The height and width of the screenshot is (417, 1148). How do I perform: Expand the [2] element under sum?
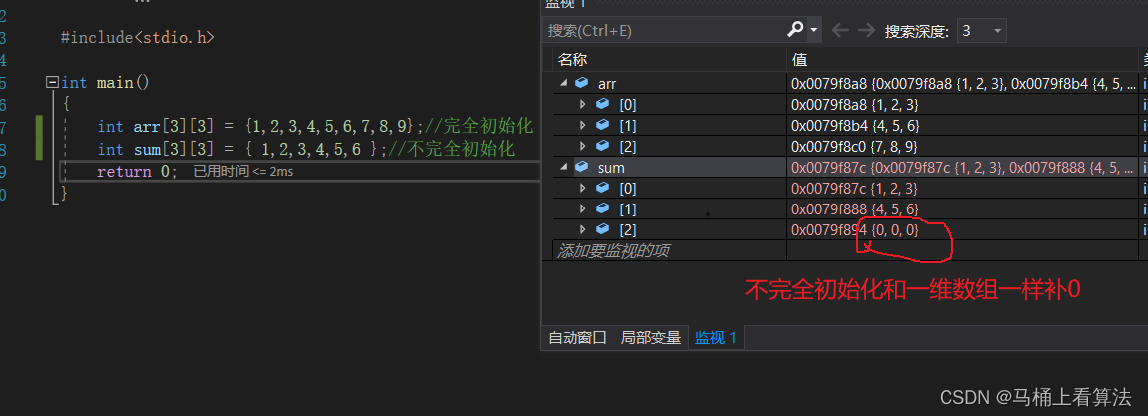click(x=583, y=230)
